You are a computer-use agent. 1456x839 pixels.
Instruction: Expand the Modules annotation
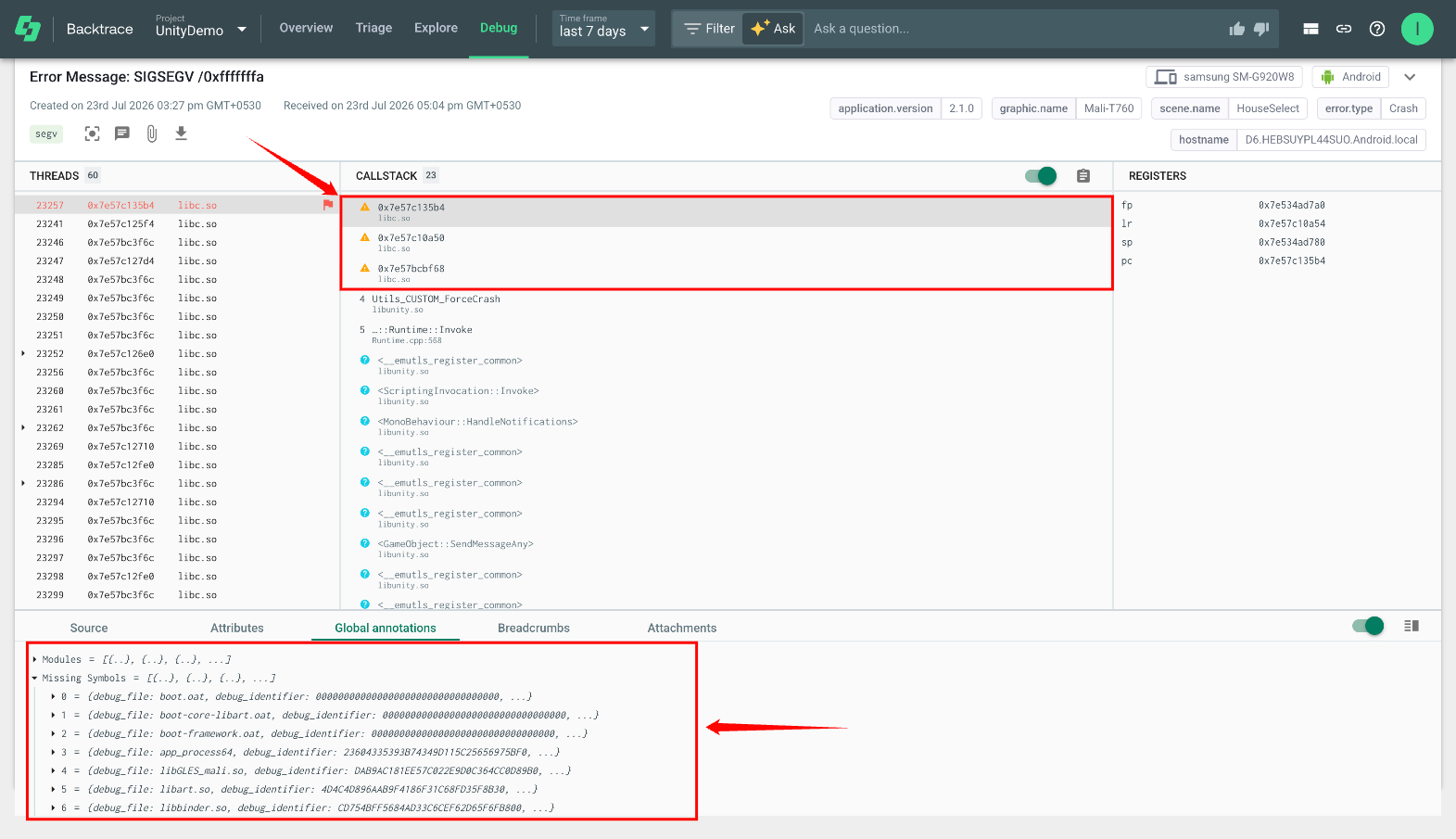click(35, 659)
